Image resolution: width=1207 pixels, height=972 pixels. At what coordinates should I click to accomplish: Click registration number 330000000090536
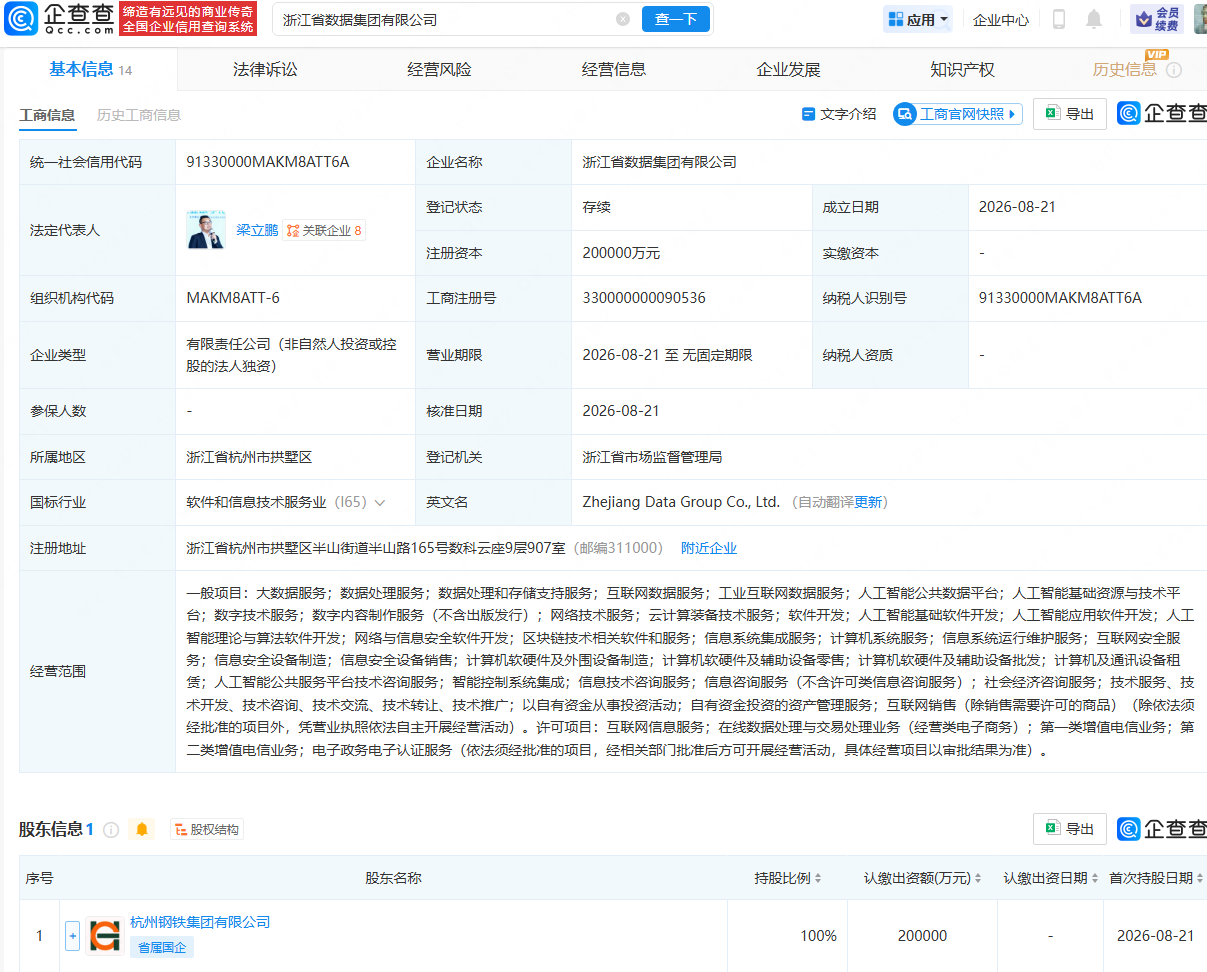pos(644,298)
